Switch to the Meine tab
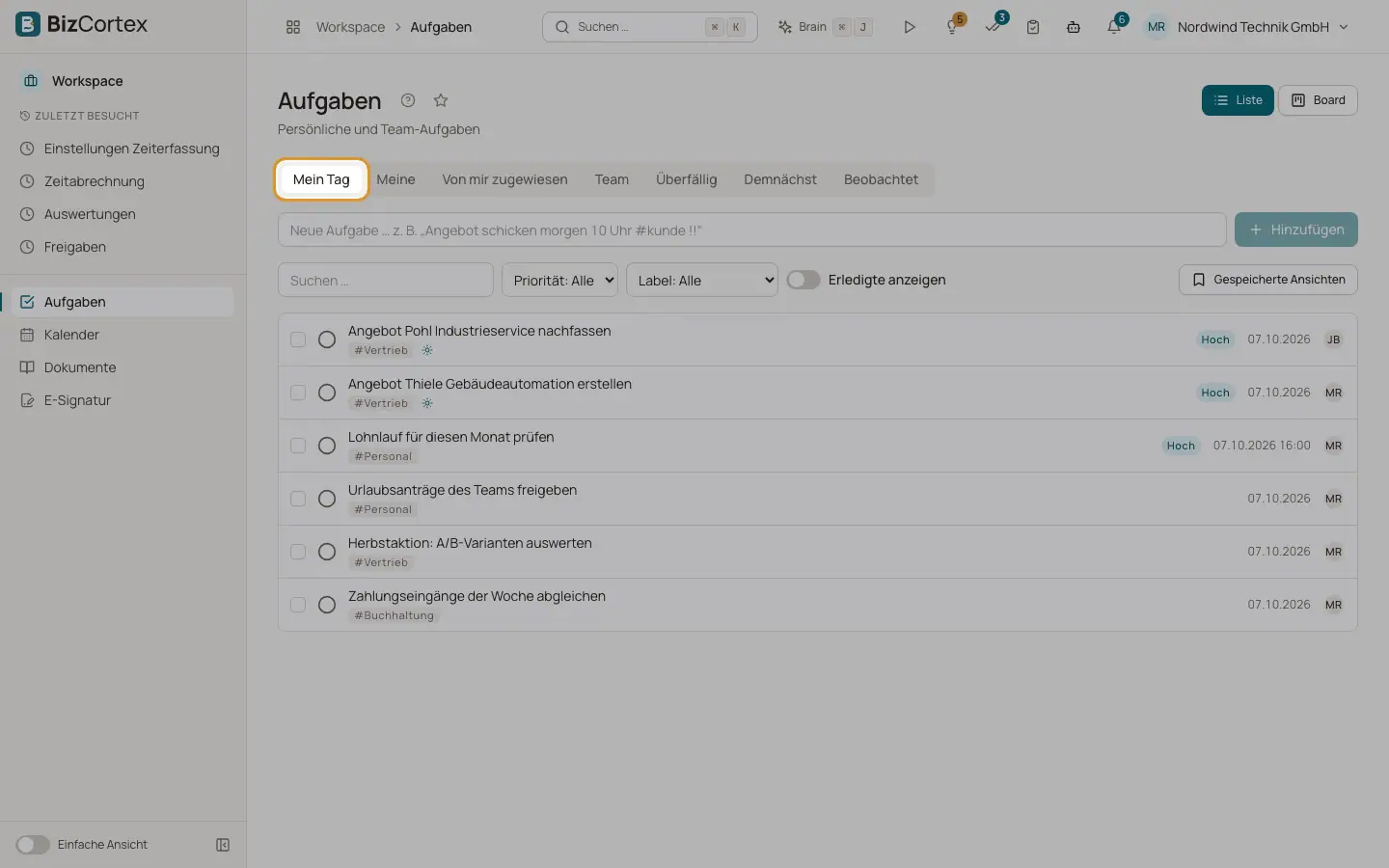 coord(395,179)
